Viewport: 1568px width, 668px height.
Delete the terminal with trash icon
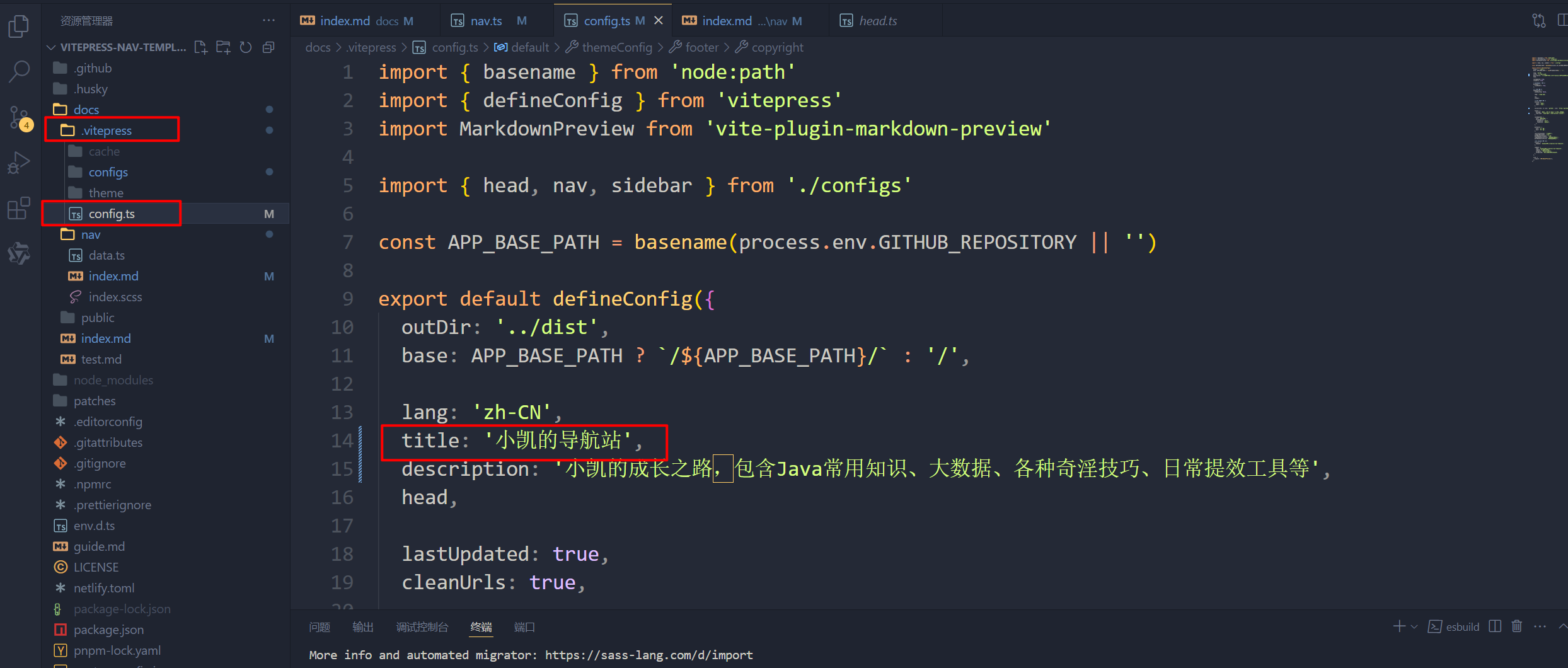pos(1517,626)
